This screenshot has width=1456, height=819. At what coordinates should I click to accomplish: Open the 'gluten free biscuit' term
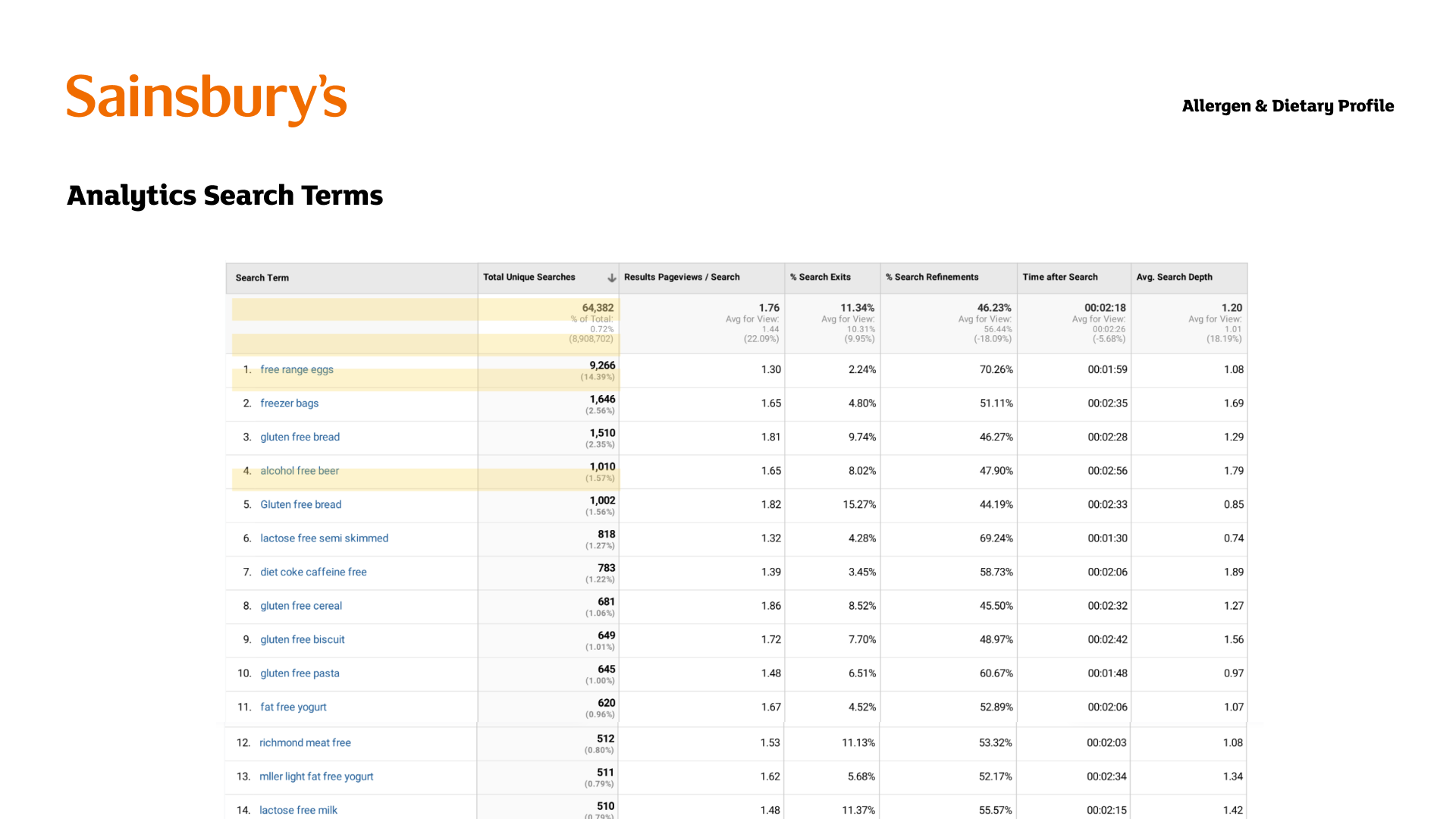point(302,640)
